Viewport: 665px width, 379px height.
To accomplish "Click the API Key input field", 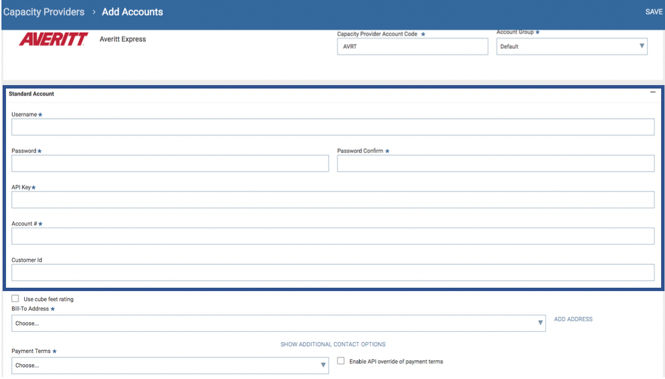I will coord(332,200).
